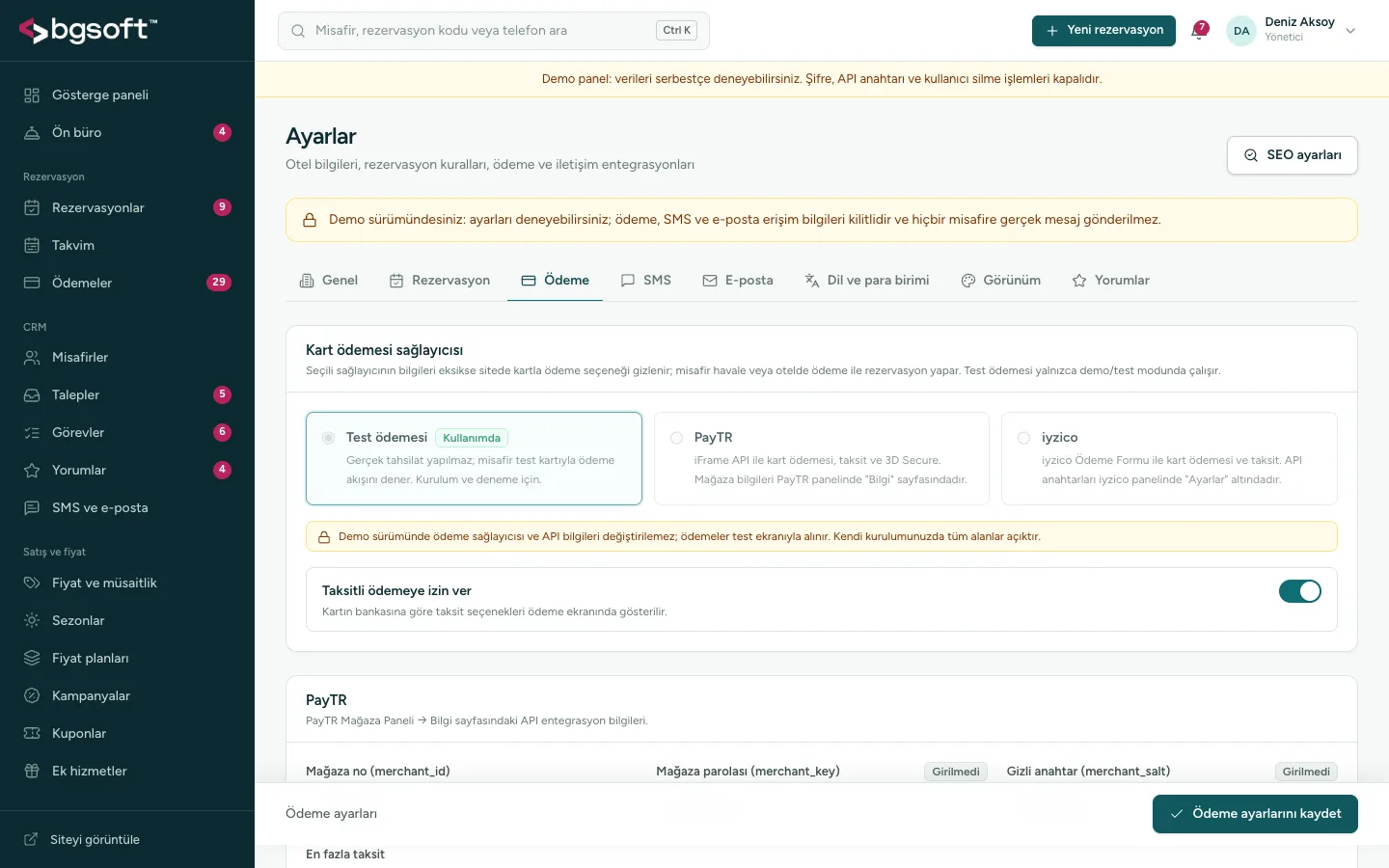Click the Fiyat ve müsaitlik tag icon
This screenshot has width=1389, height=868.
tap(32, 583)
